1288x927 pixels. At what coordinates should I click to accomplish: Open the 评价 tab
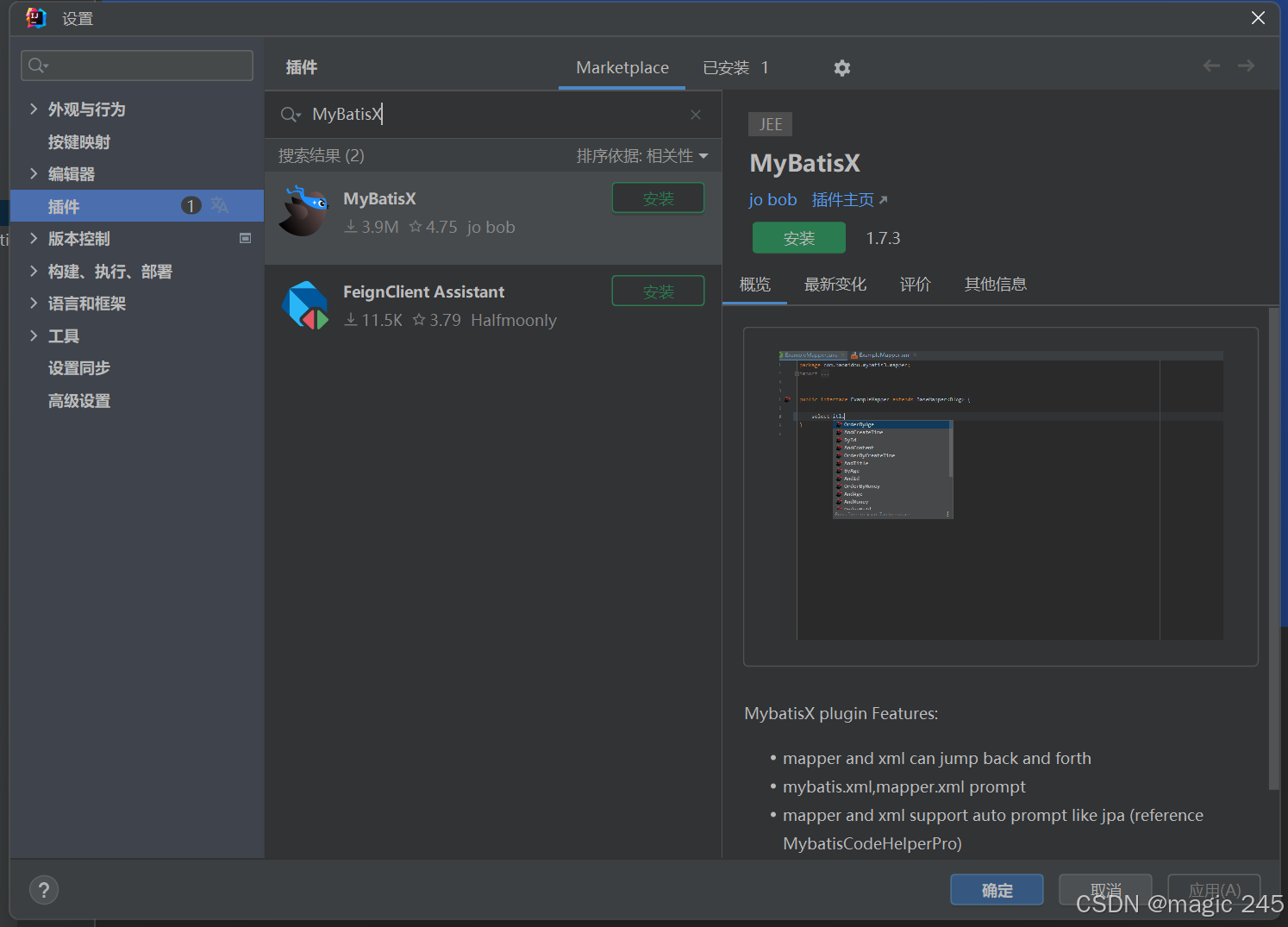(916, 285)
